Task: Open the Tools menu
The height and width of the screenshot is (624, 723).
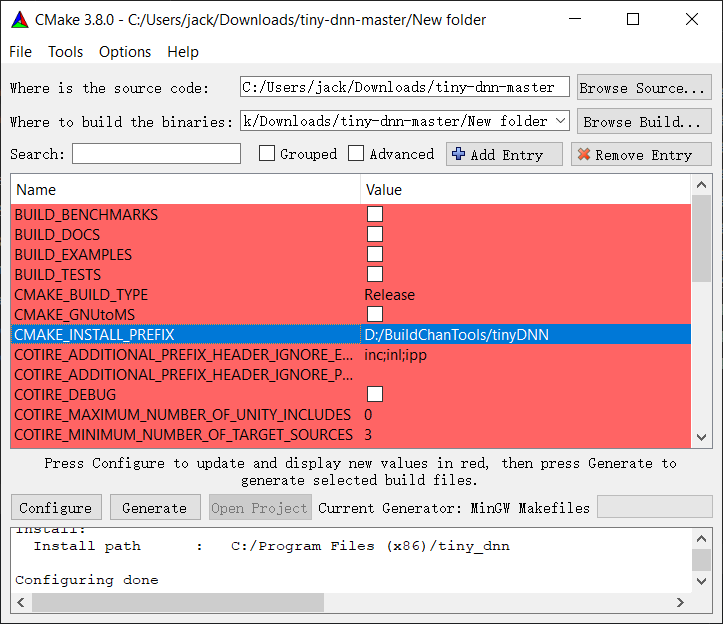Action: pos(66,52)
